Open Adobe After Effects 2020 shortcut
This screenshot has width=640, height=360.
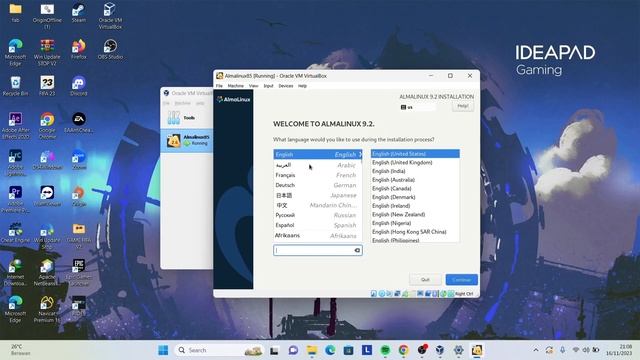15,125
